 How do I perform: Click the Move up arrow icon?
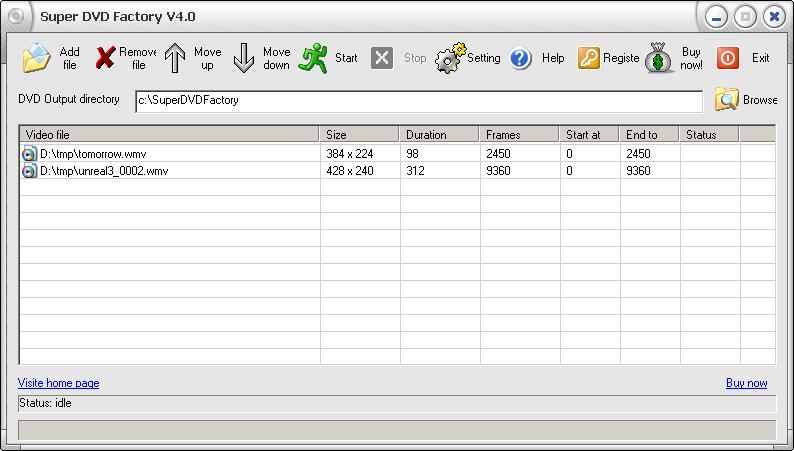click(175, 58)
